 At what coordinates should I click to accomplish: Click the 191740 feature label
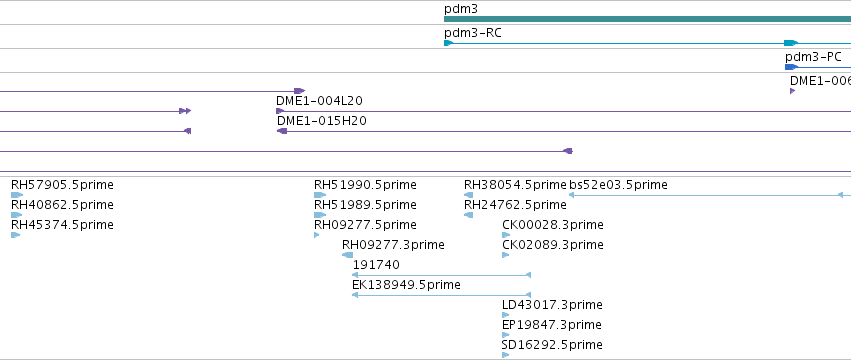coord(376,265)
